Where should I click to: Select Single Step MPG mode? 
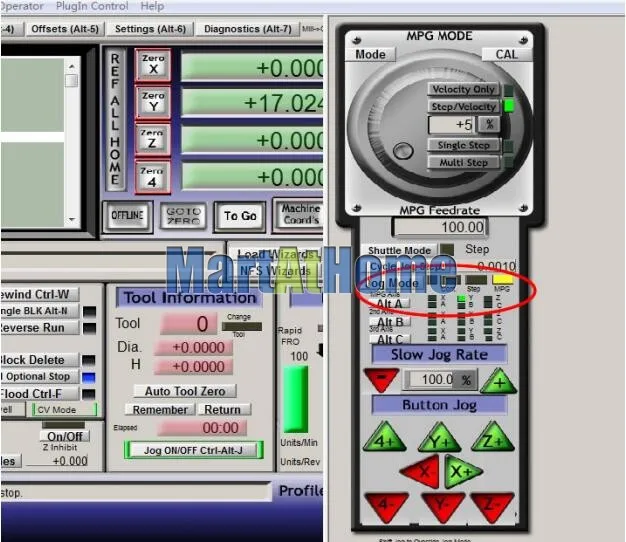(463, 145)
